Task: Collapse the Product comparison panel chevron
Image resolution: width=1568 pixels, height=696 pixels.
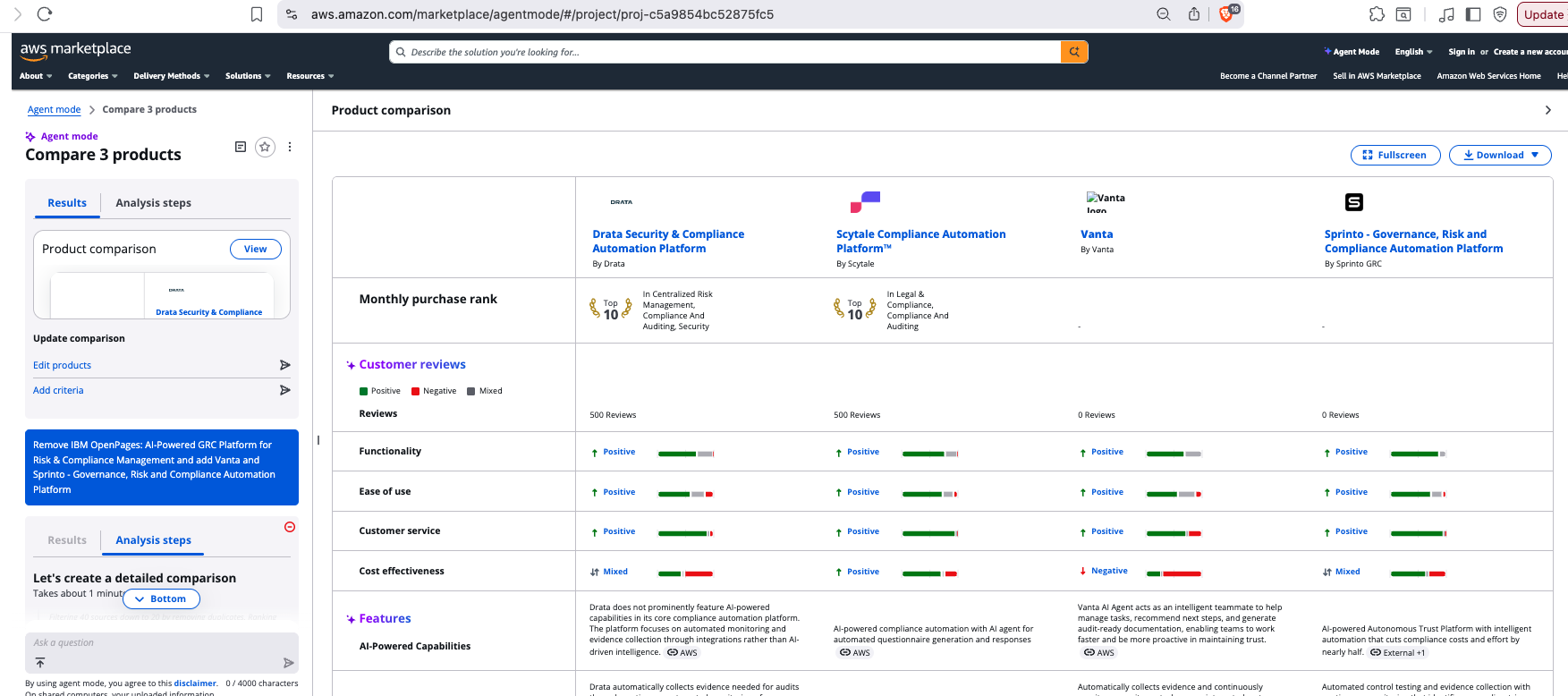Action: pos(1547,110)
